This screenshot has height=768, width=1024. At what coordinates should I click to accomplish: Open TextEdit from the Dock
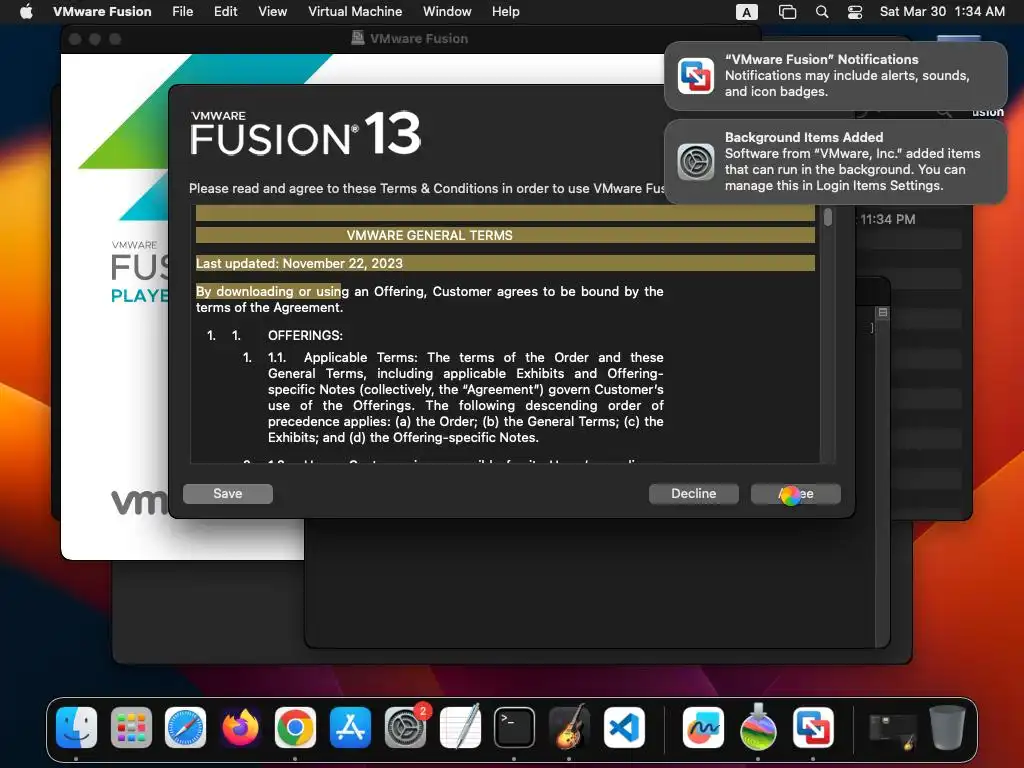460,728
